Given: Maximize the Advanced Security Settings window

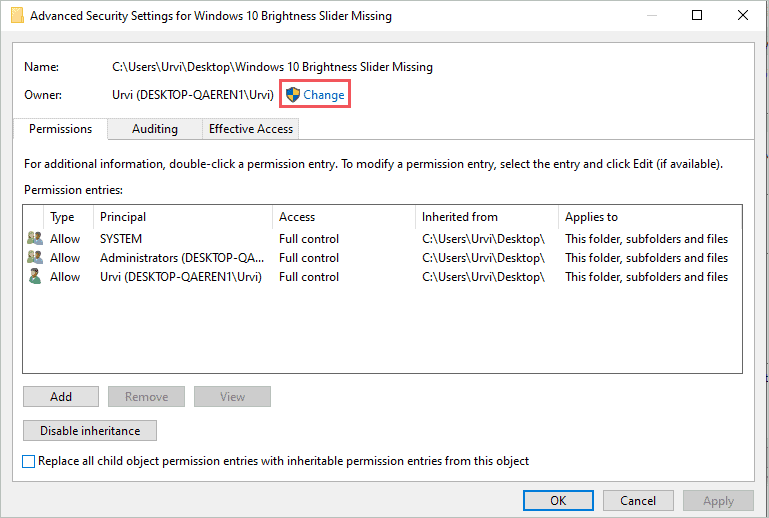Looking at the screenshot, I should pyautogui.click(x=697, y=16).
